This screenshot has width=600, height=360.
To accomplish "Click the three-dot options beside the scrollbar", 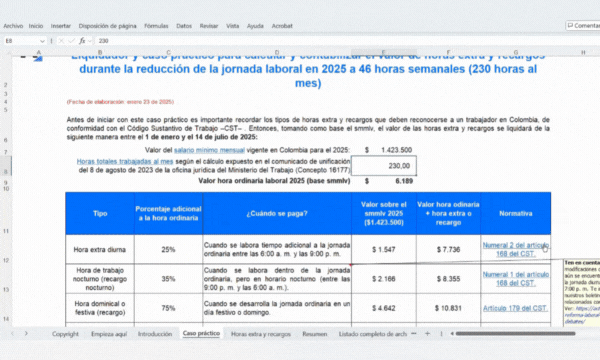I will (441, 334).
